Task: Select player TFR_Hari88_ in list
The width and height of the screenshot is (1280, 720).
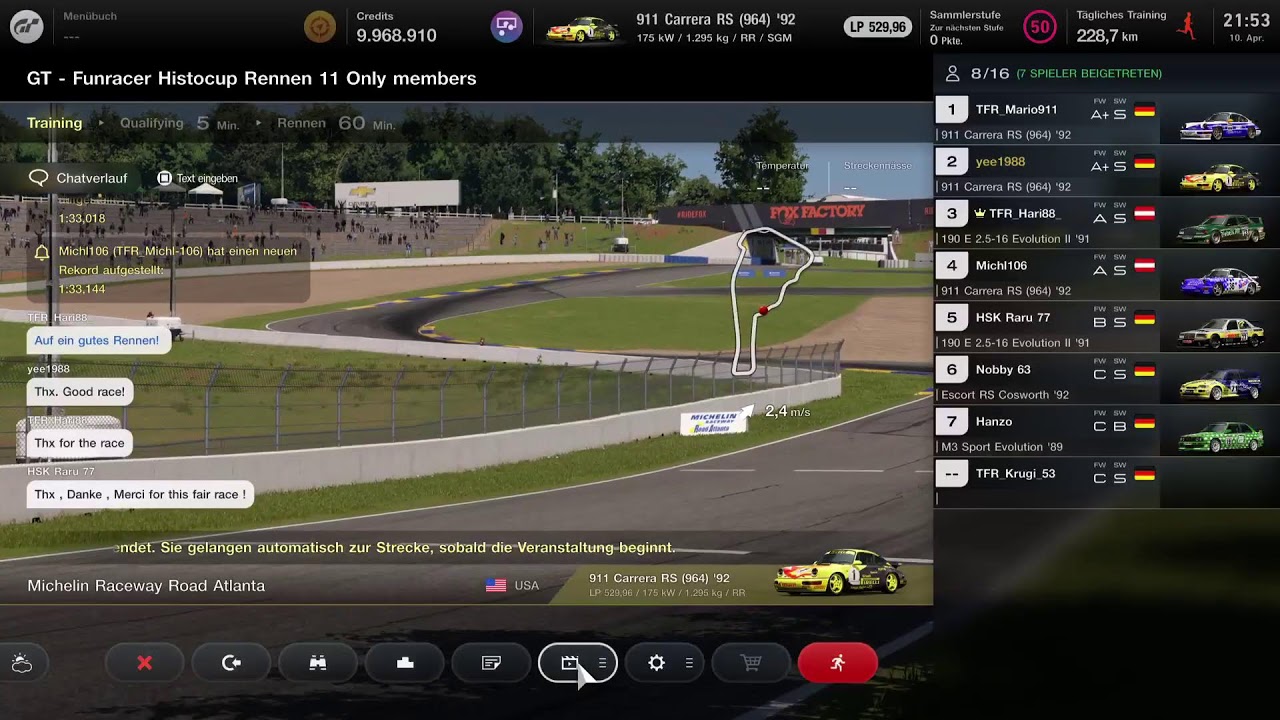Action: click(1106, 224)
